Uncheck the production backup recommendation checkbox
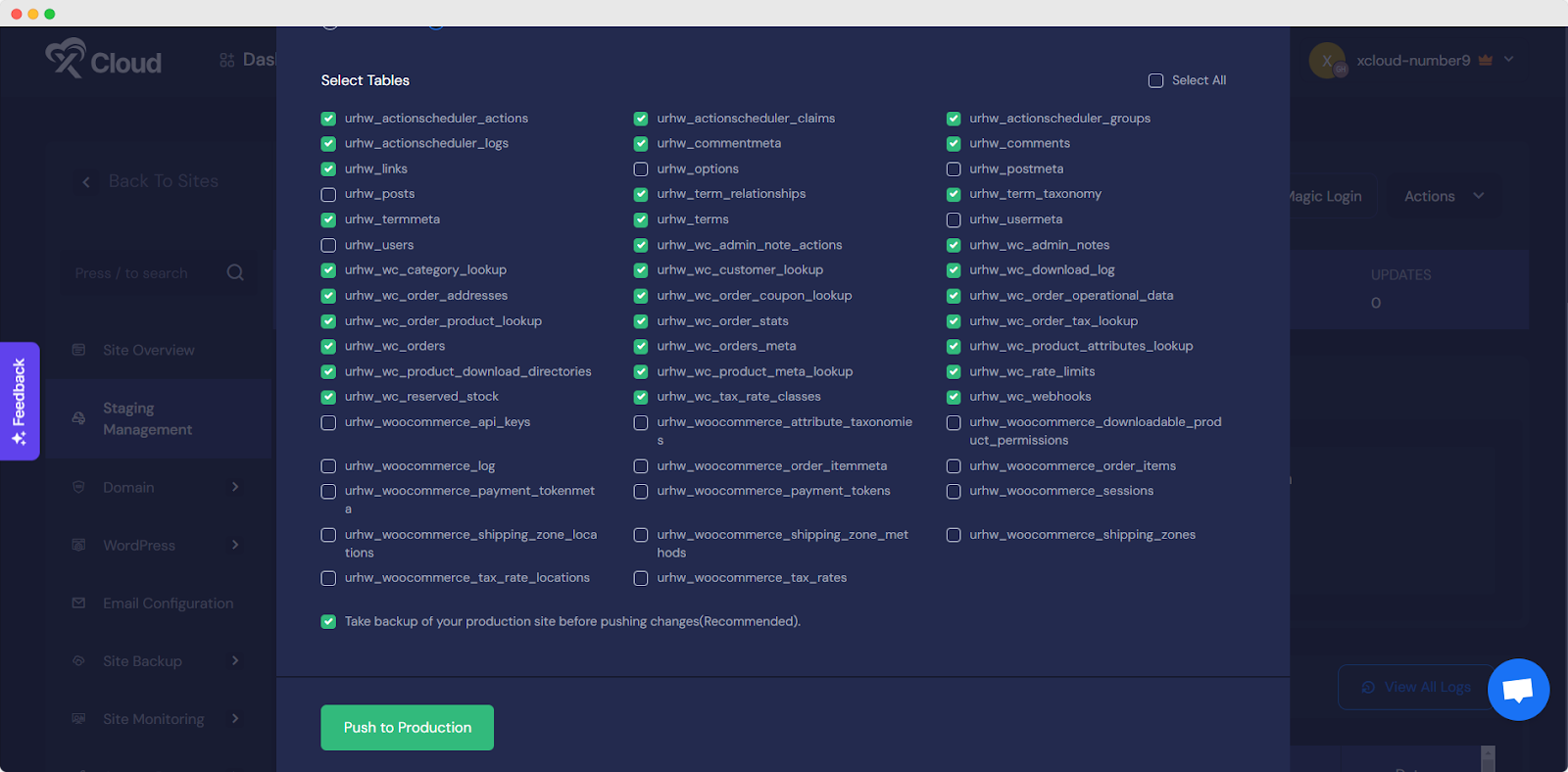The height and width of the screenshot is (772, 1568). coord(329,622)
